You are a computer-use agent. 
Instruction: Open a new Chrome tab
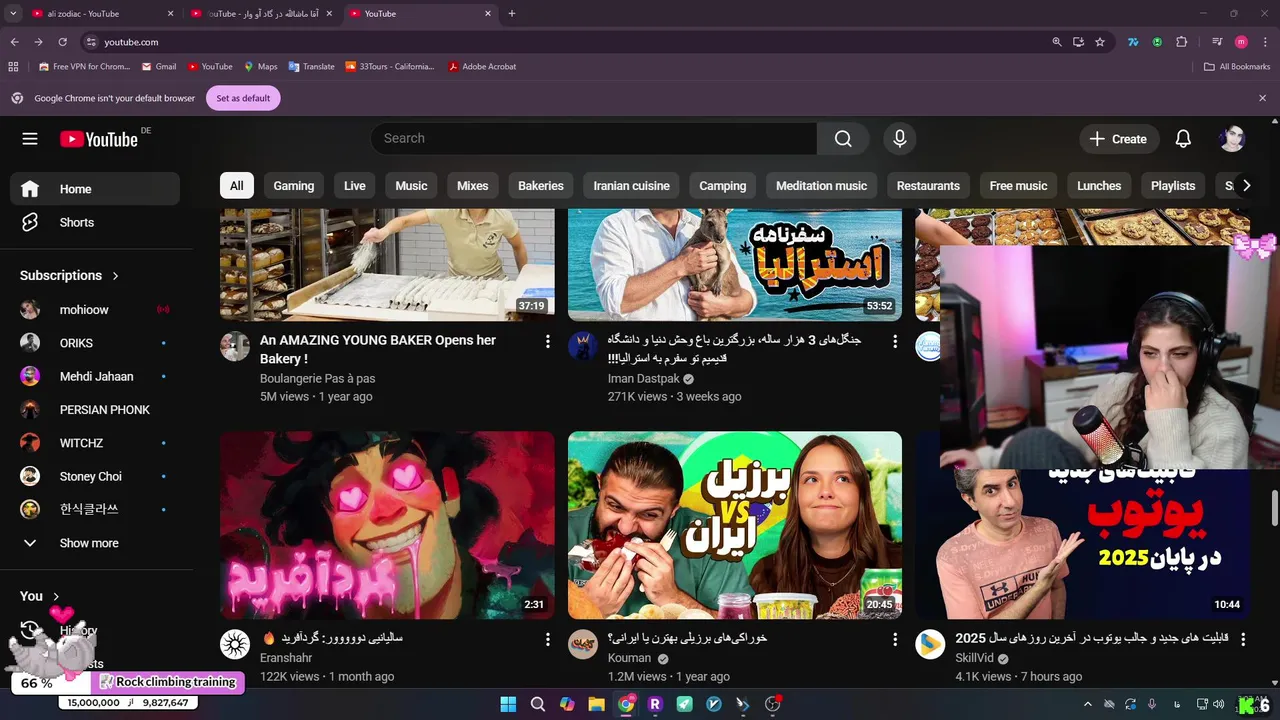click(x=512, y=14)
